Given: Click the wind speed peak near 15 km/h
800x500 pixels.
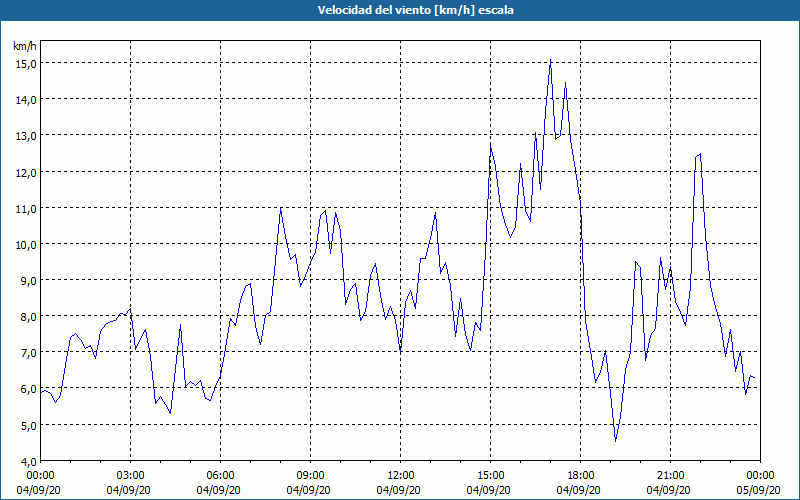Looking at the screenshot, I should coord(551,60).
